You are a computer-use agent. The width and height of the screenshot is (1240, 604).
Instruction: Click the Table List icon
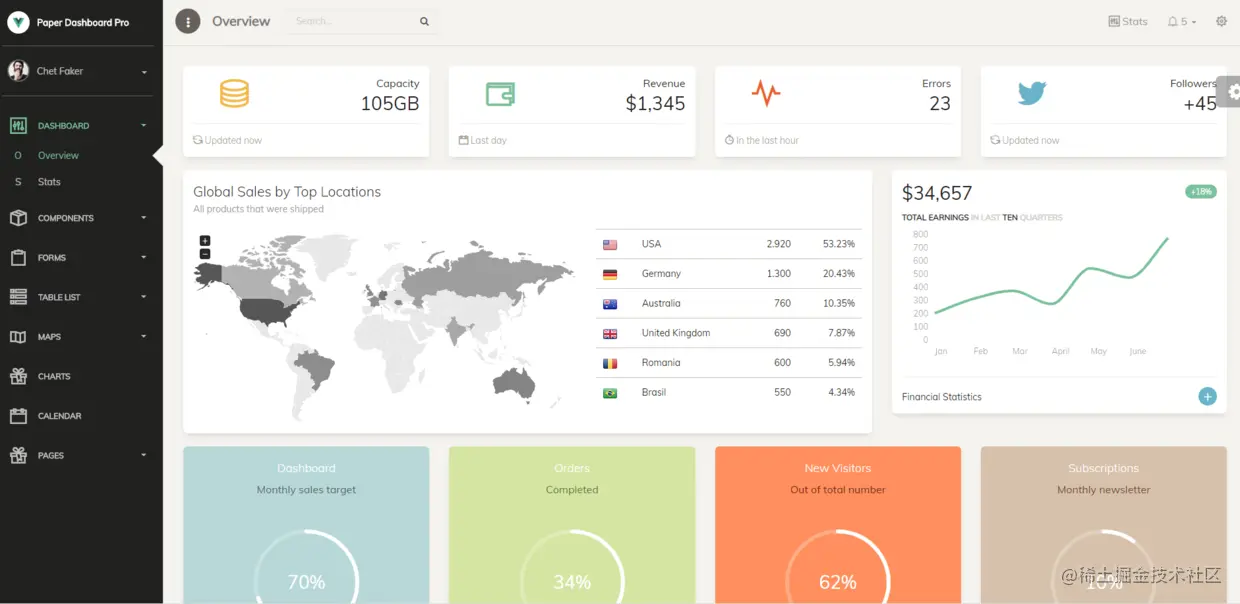coord(18,297)
